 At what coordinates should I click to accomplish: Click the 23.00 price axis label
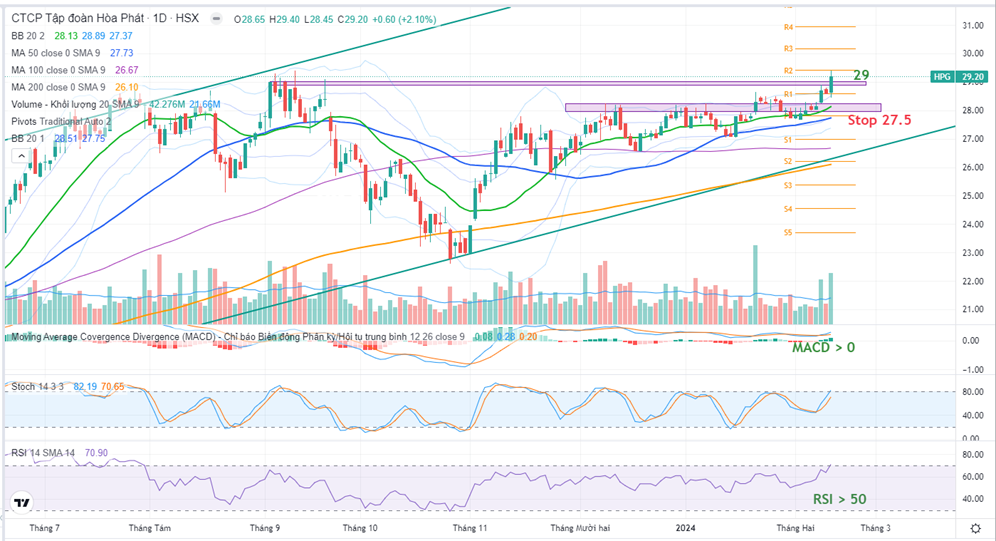(973, 253)
